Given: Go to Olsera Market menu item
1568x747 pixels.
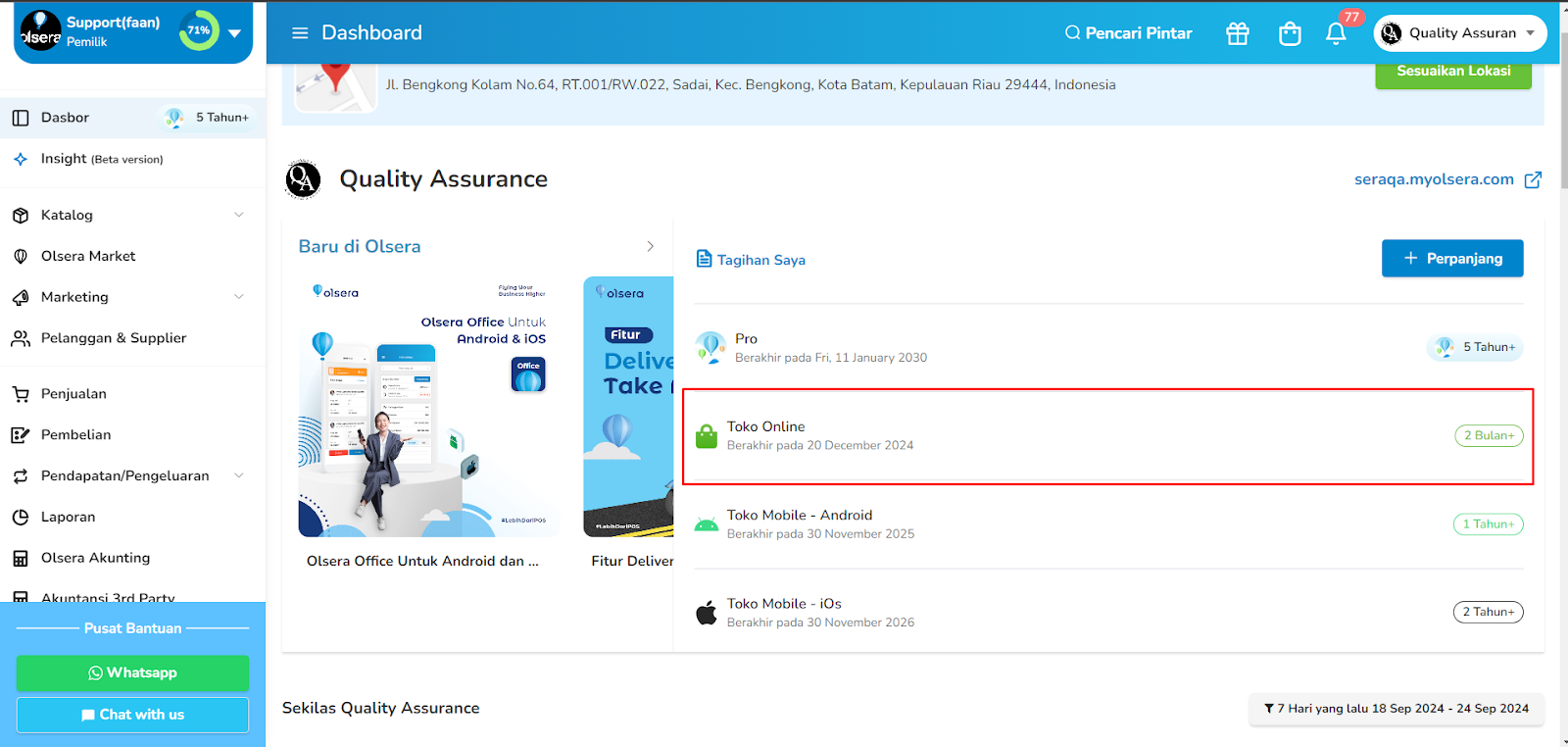Looking at the screenshot, I should [x=132, y=257].
